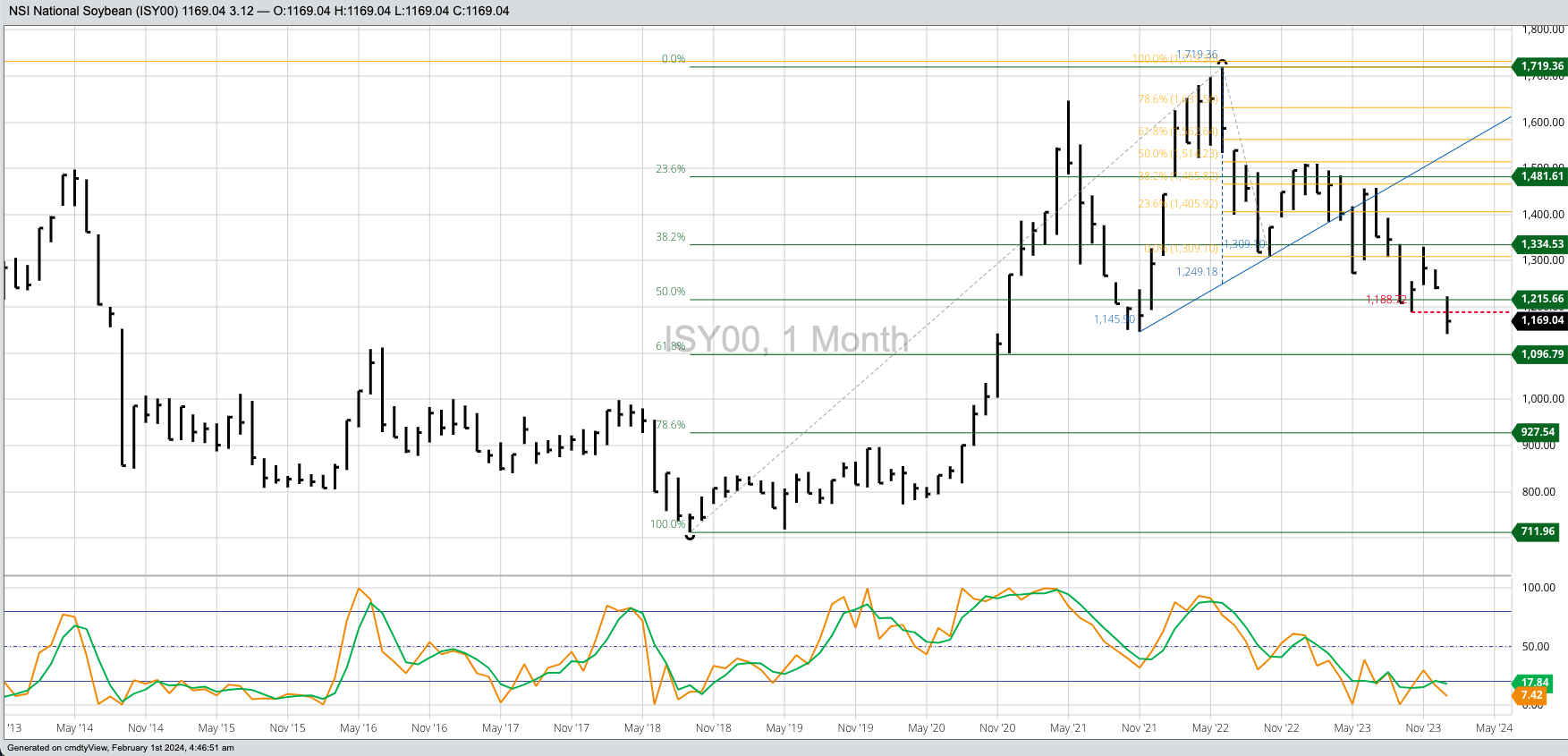Click the 50.0% green retracement label
This screenshot has height=756, width=1568.
[671, 292]
